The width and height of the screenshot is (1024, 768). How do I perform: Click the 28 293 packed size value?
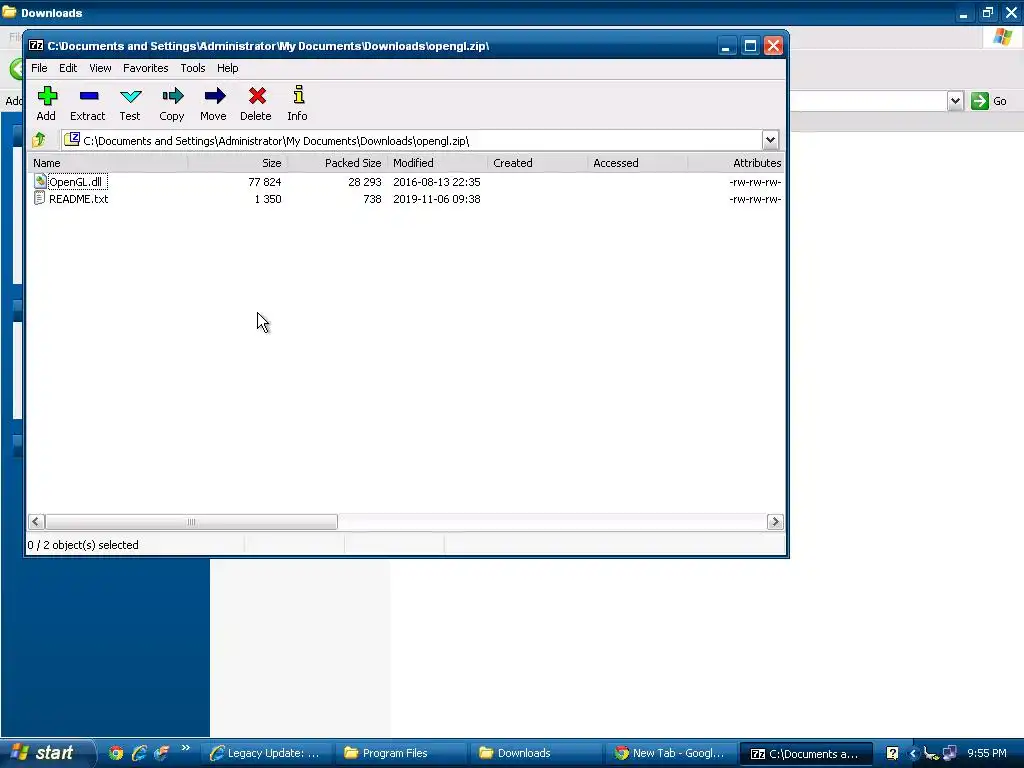(364, 182)
